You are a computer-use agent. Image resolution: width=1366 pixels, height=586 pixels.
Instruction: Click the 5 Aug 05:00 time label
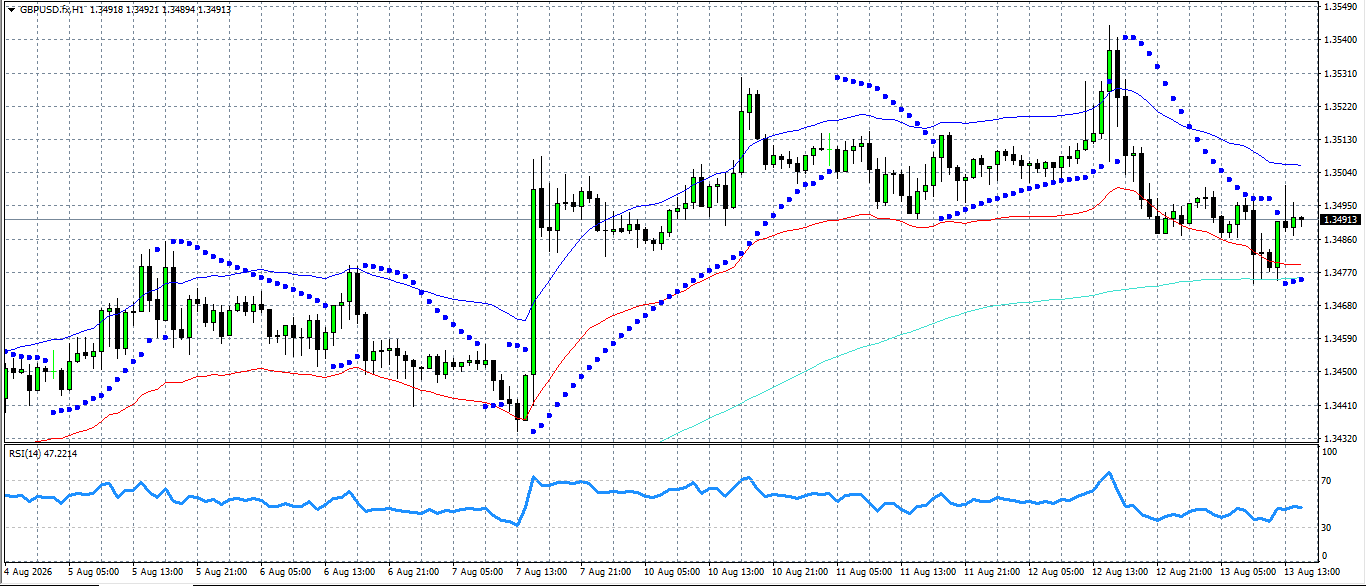point(93,572)
